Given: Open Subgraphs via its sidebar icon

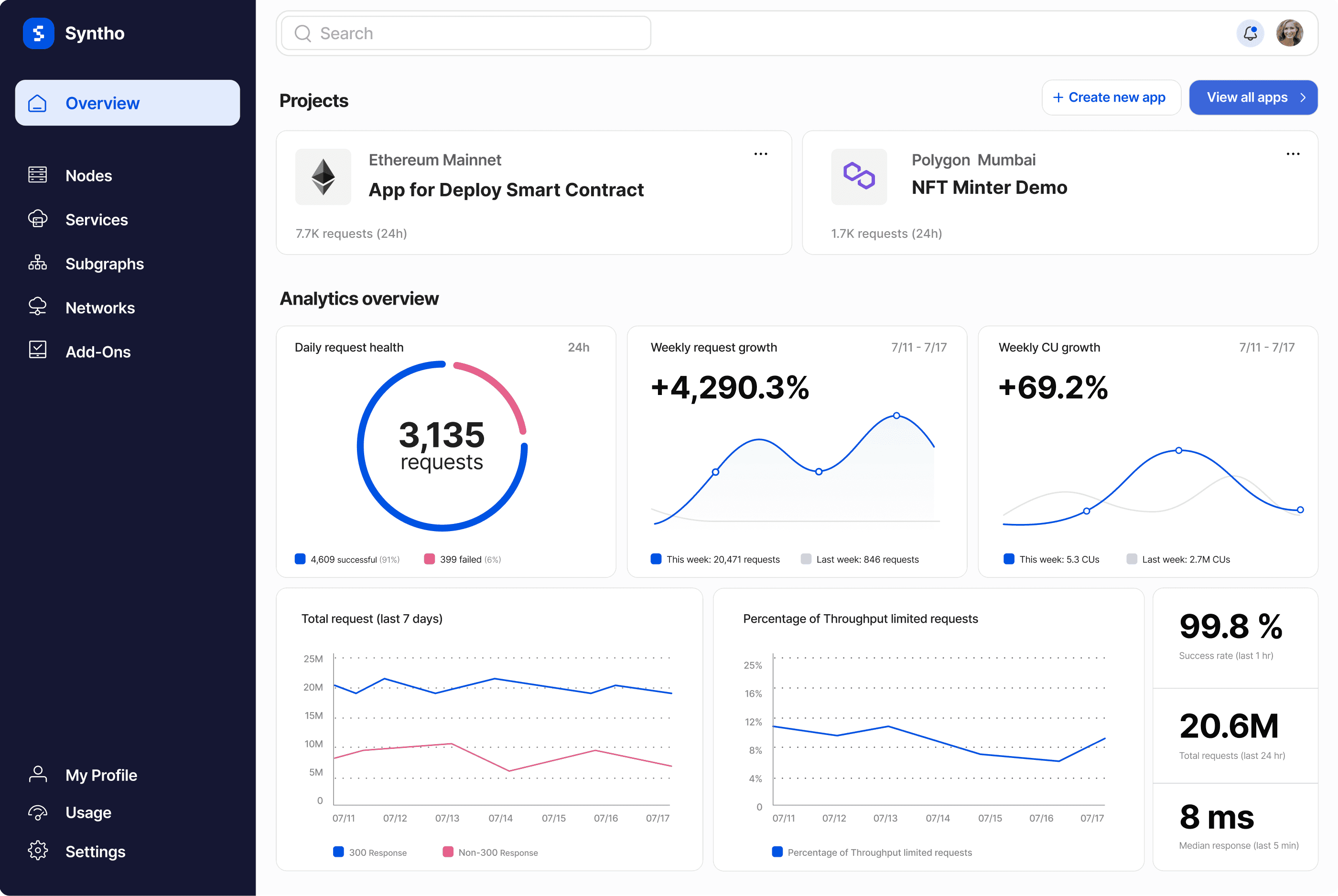Looking at the screenshot, I should (x=37, y=263).
